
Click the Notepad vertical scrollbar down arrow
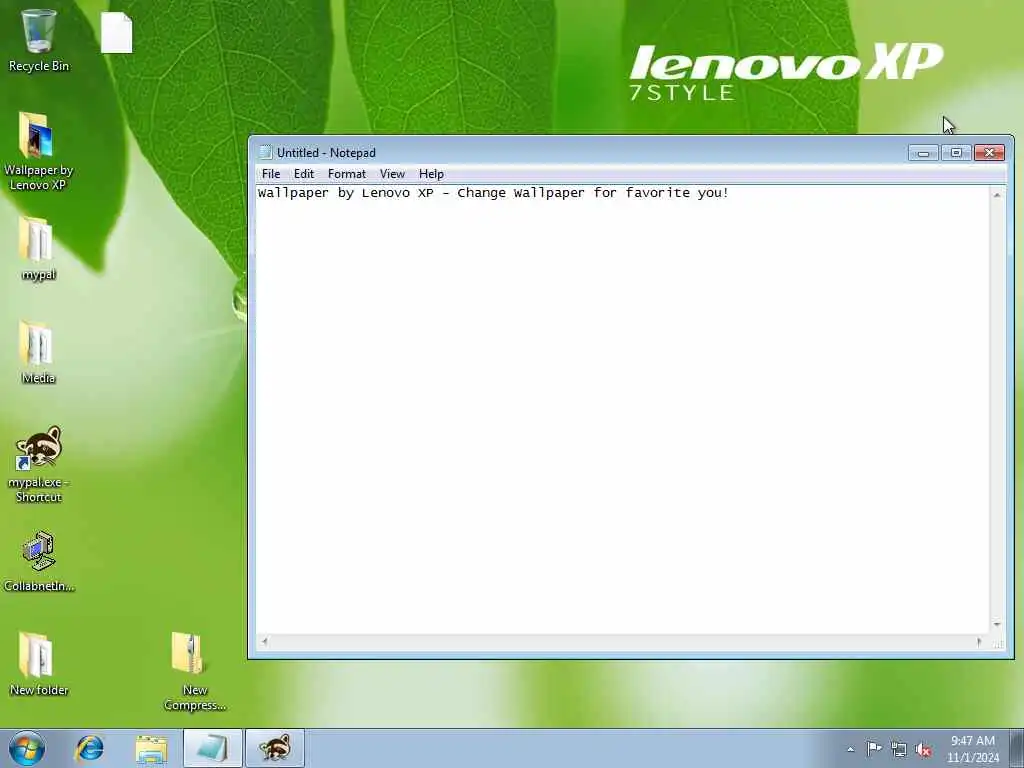[x=997, y=625]
